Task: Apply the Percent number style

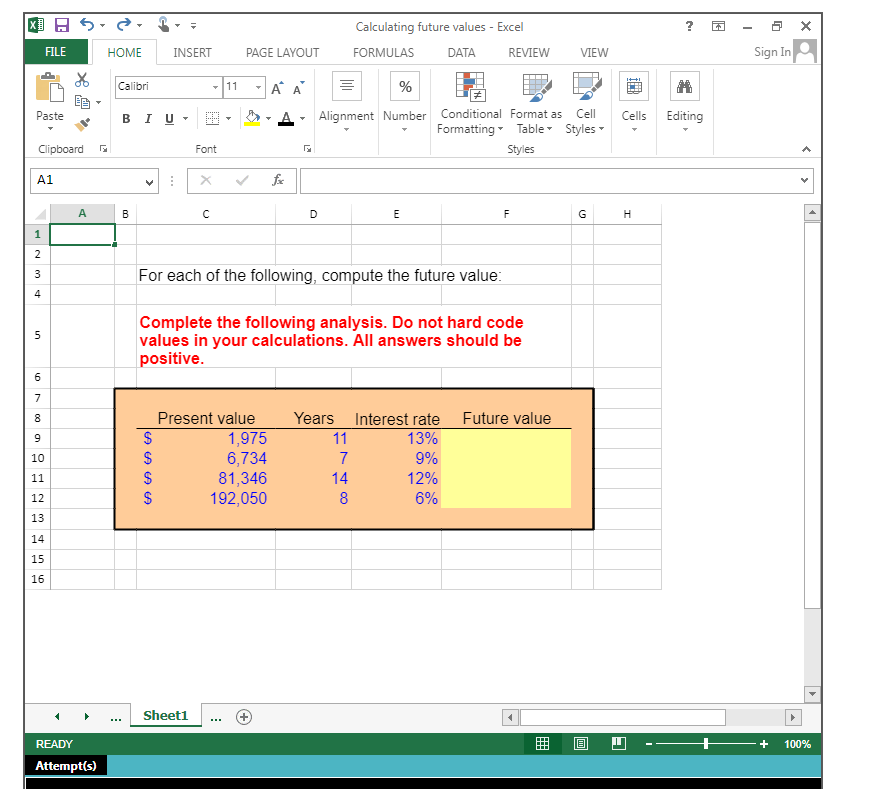Action: 404,86
